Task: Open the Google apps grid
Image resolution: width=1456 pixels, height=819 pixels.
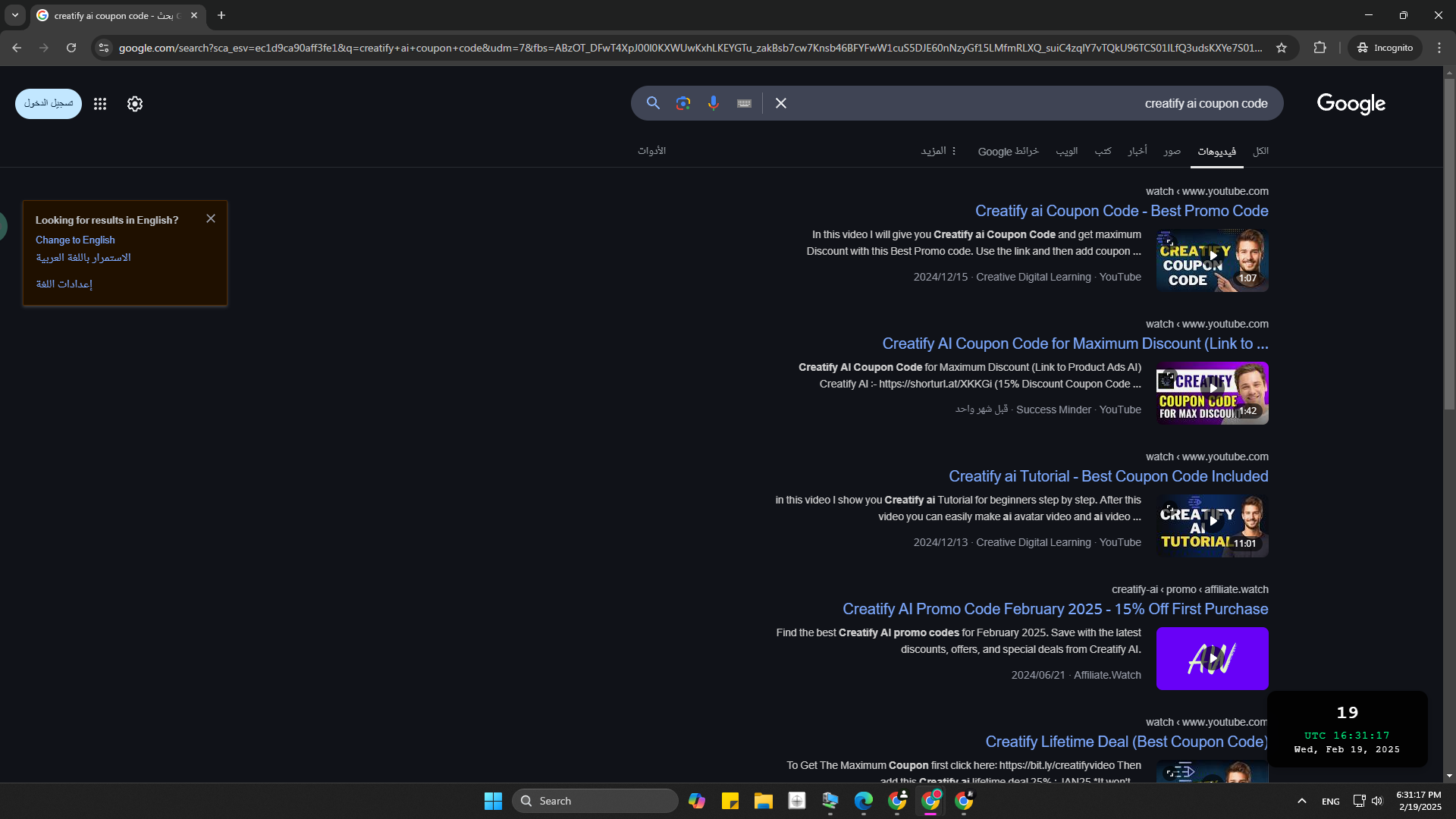Action: pyautogui.click(x=100, y=104)
